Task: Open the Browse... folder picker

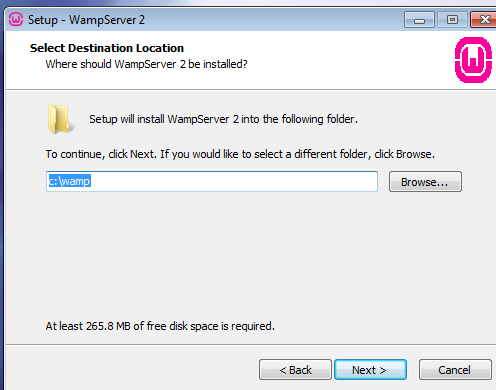Action: point(425,182)
